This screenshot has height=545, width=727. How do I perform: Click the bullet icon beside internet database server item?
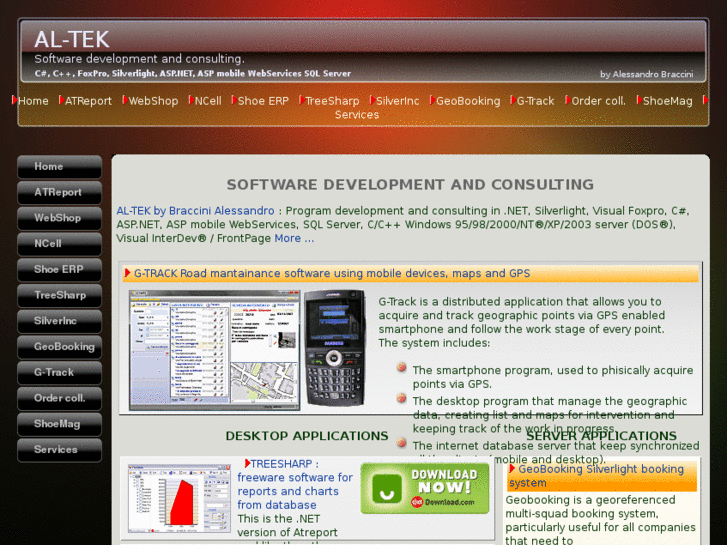(x=402, y=443)
